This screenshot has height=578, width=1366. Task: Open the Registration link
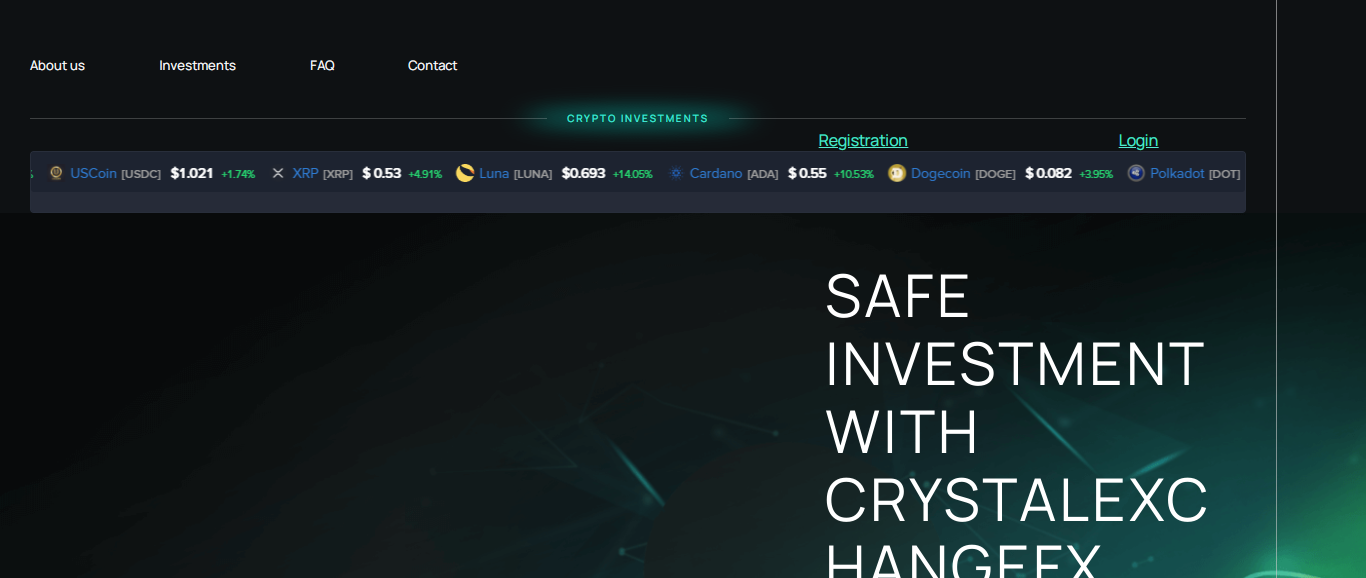(x=863, y=140)
